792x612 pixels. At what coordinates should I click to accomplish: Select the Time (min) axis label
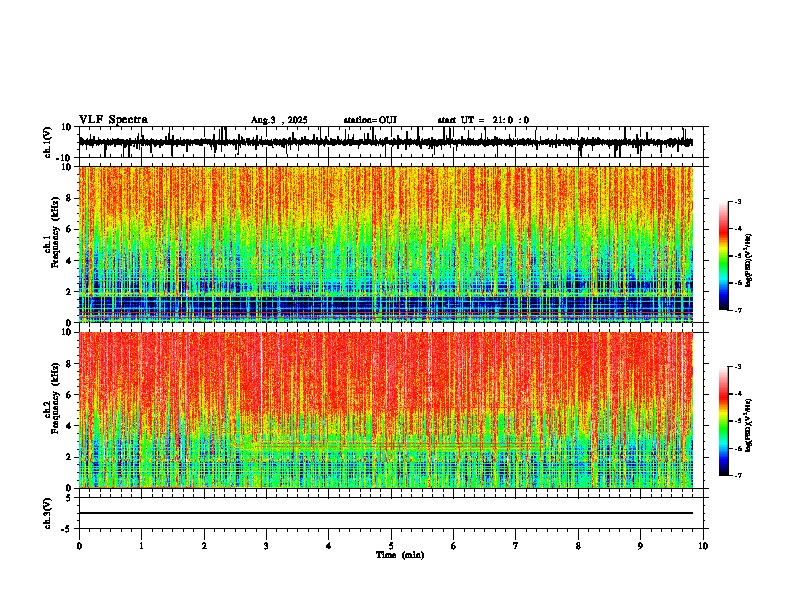click(400, 555)
